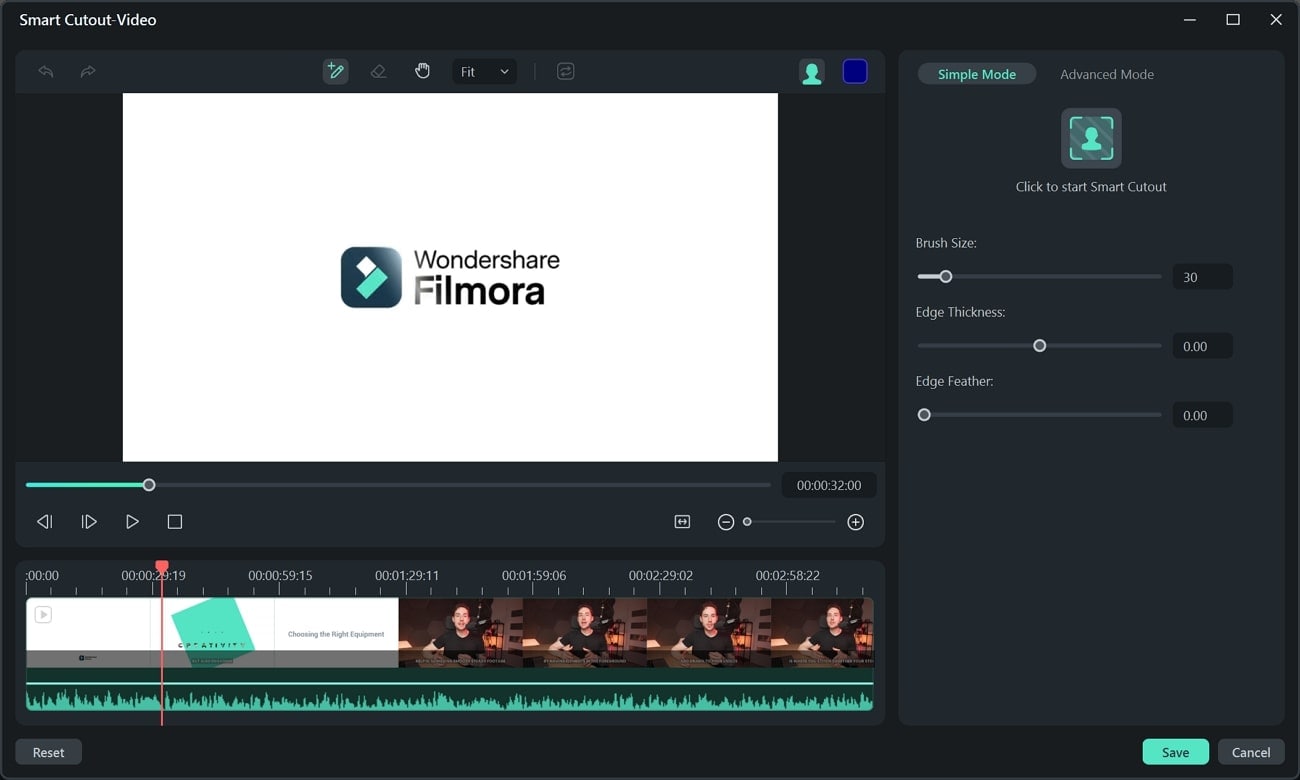Click the 00:01:29:11 ruler mark
Screen dimensions: 1300x780
[x=407, y=575]
